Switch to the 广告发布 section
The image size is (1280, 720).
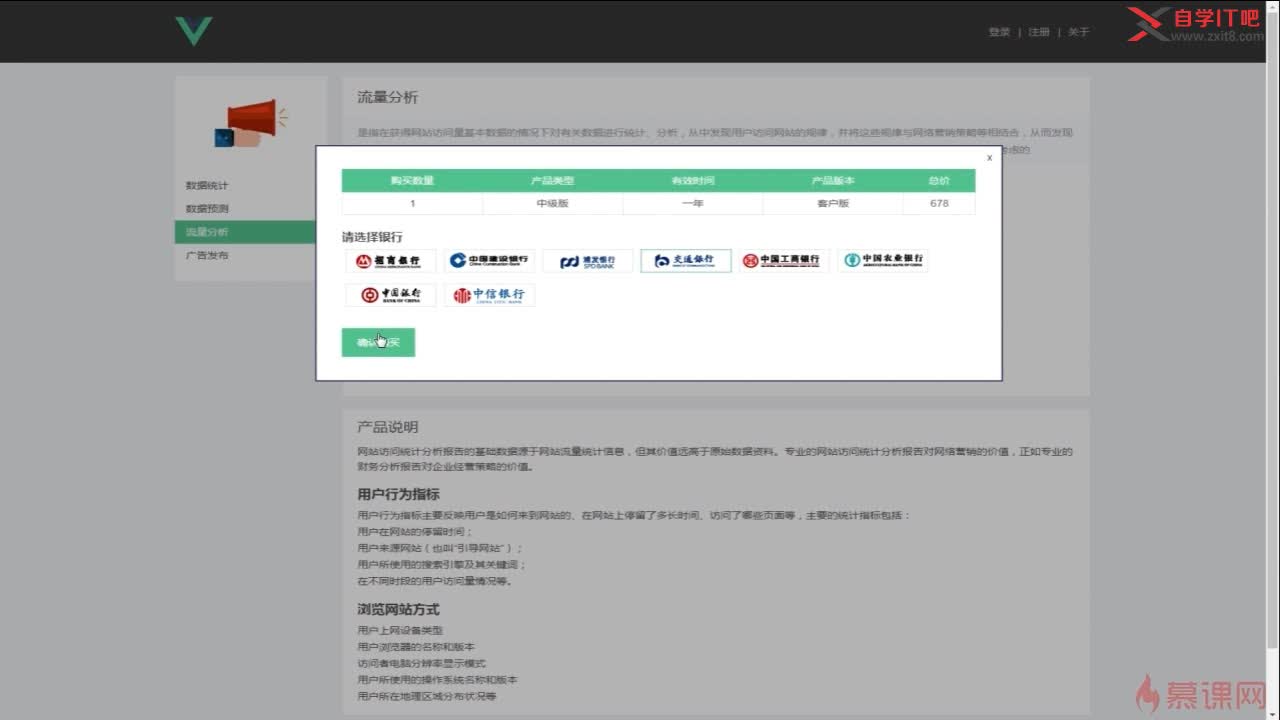[x=210, y=255]
